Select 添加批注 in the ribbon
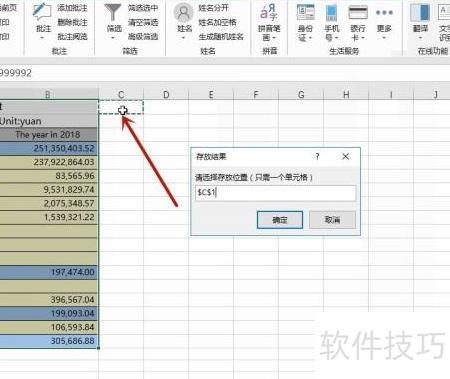 [x=72, y=8]
